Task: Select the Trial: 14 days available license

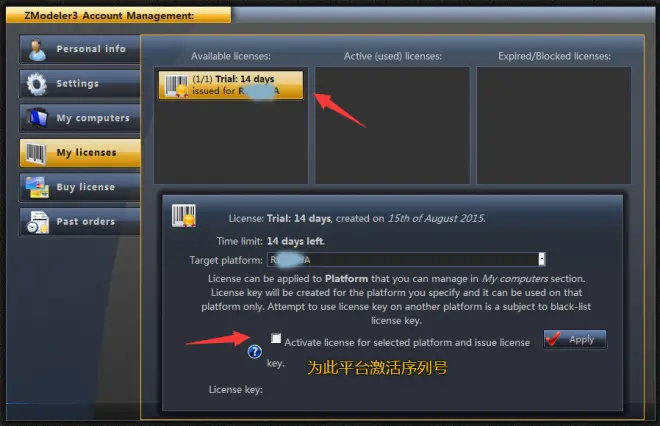Action: point(231,85)
